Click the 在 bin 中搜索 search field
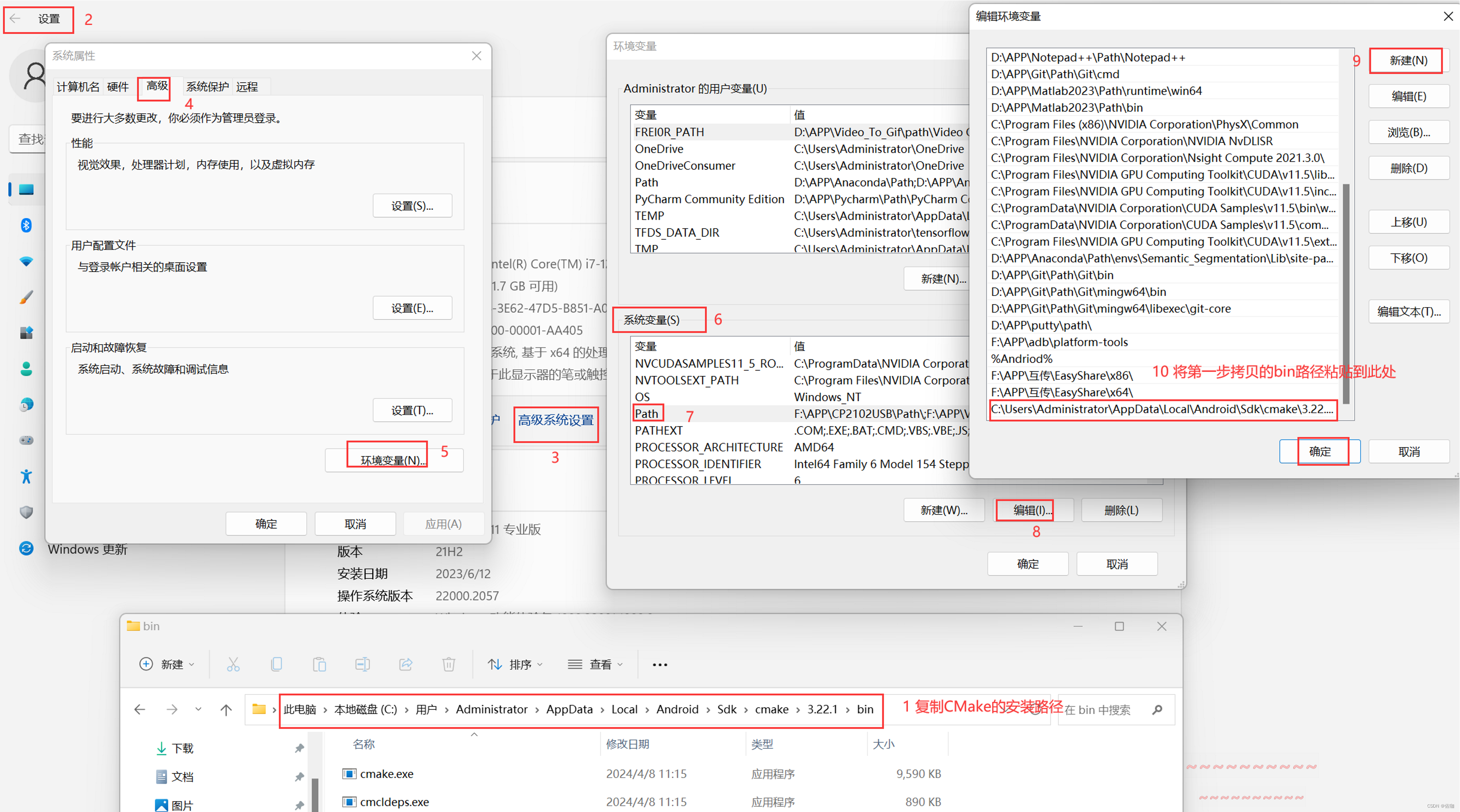This screenshot has width=1460, height=812. 1099,710
